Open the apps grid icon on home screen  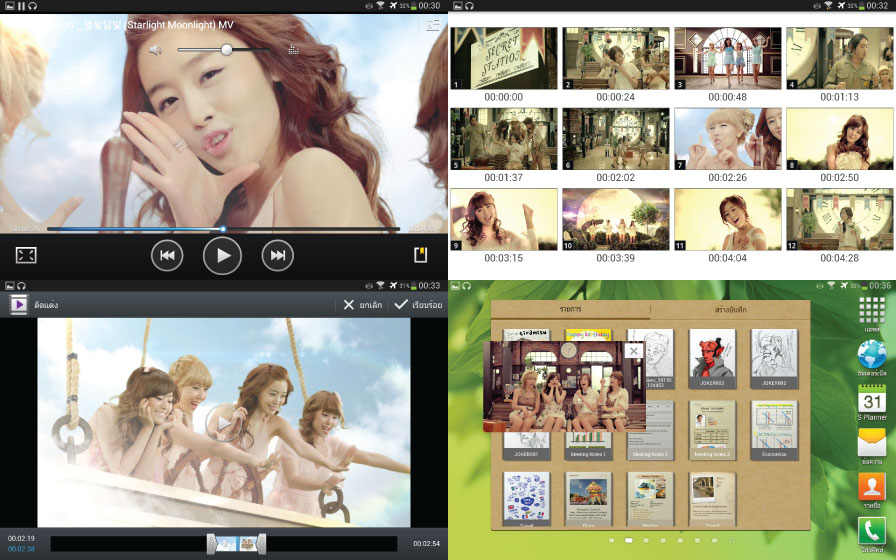[872, 310]
